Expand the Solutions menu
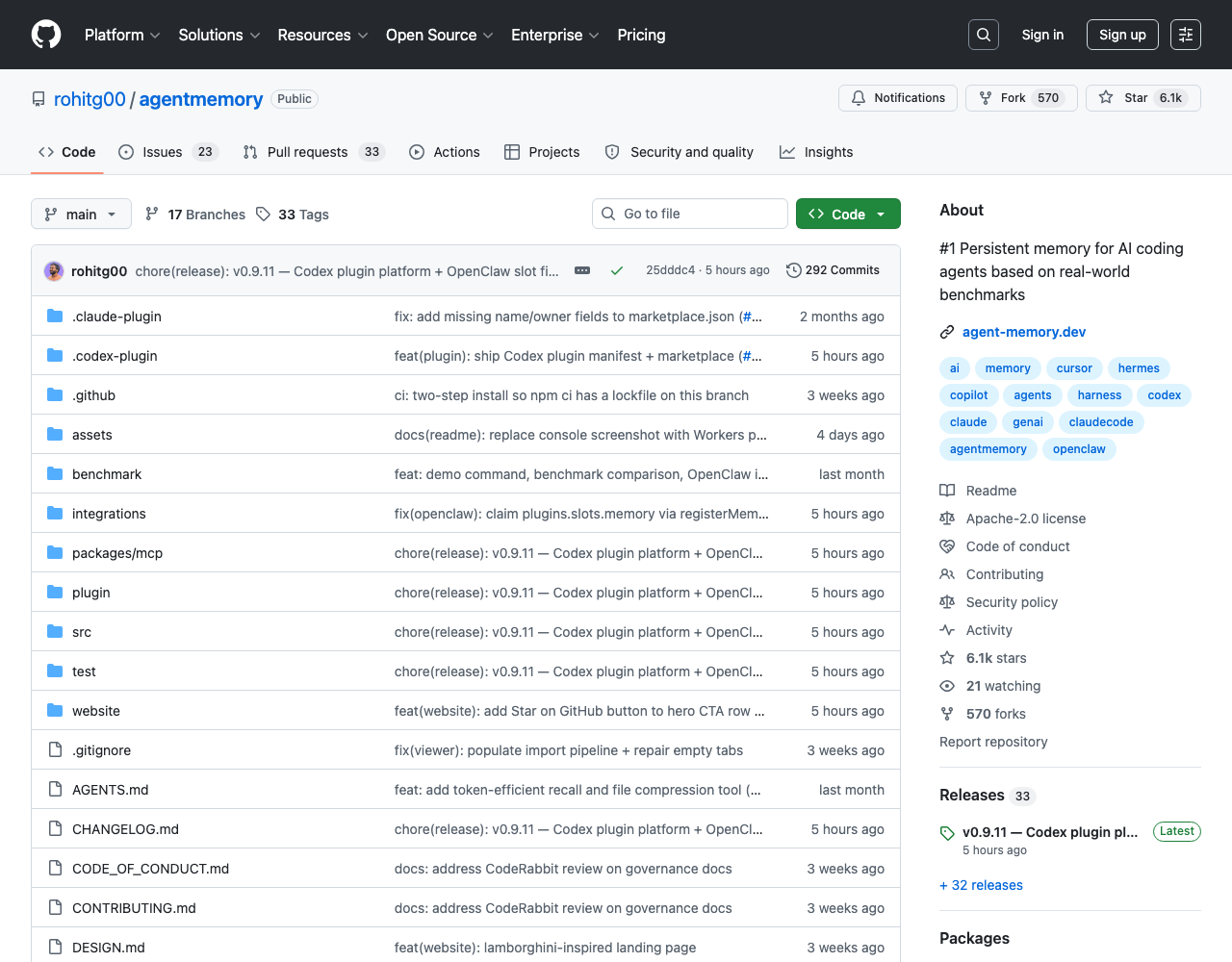This screenshot has width=1232, height=962. [x=219, y=35]
